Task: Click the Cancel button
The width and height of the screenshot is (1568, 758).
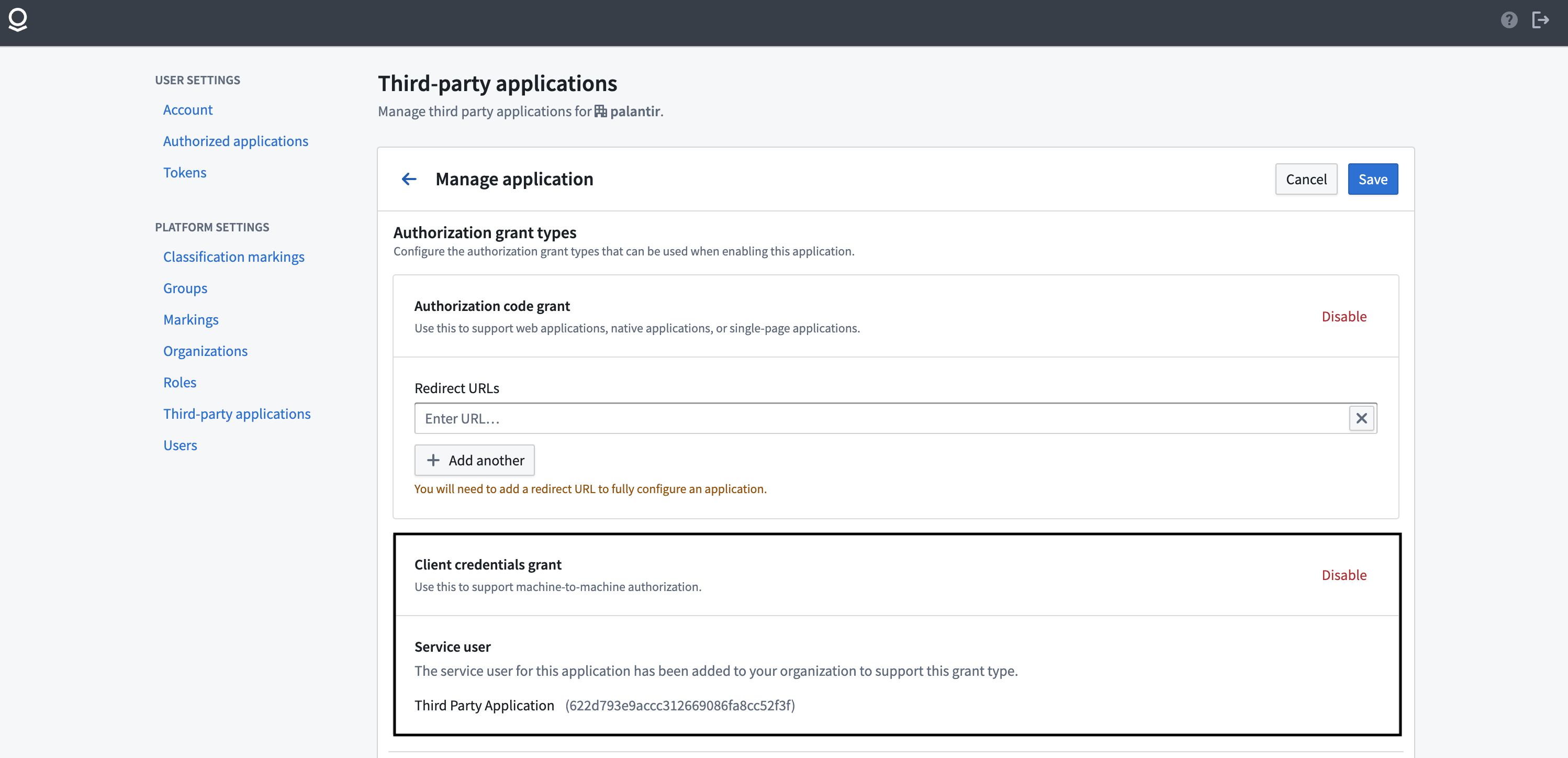Action: coord(1306,179)
